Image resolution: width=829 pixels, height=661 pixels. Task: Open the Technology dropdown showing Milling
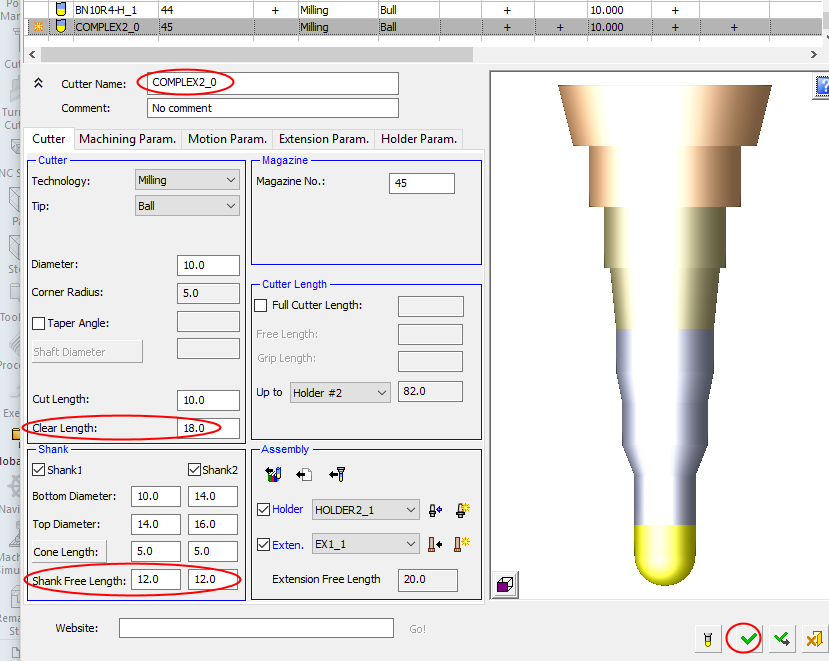[187, 180]
